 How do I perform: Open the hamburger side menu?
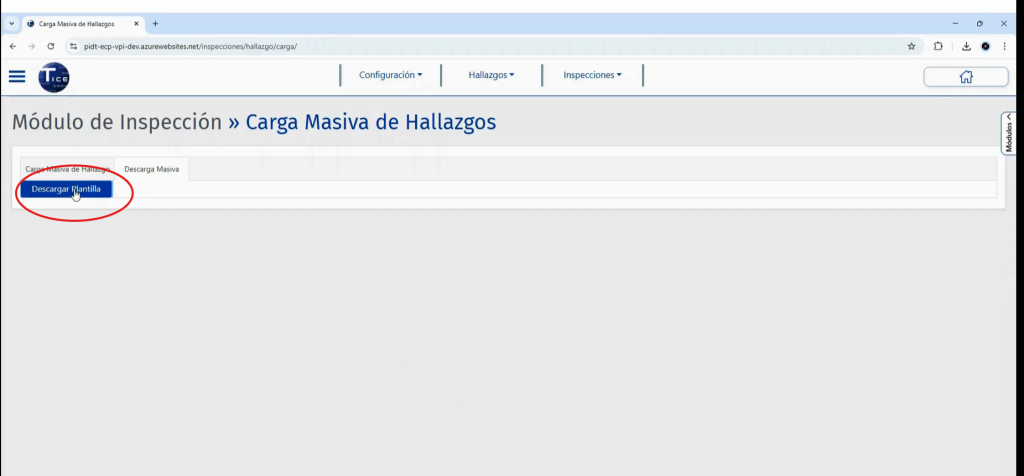pyautogui.click(x=17, y=76)
